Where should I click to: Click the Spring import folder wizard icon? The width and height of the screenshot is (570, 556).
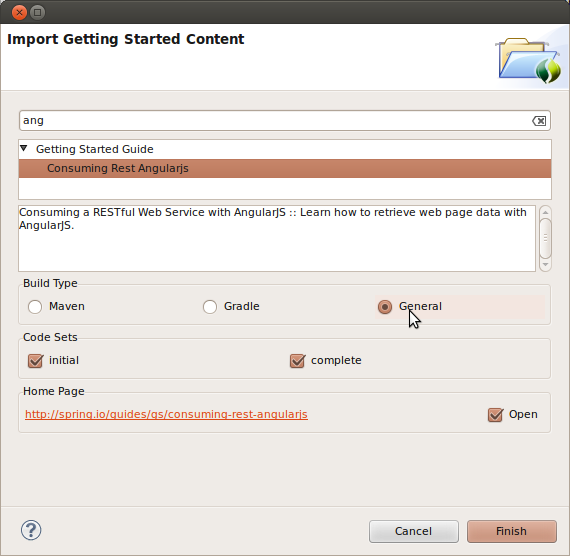[529, 60]
